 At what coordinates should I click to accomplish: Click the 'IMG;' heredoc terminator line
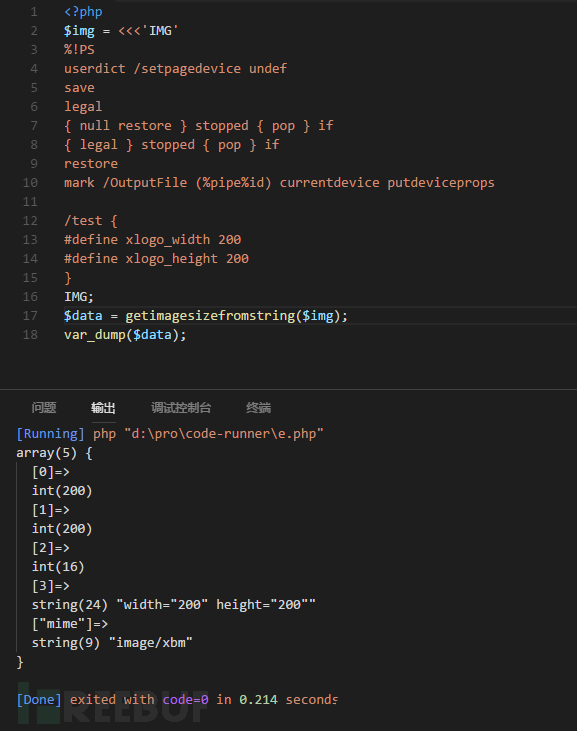[x=79, y=297]
